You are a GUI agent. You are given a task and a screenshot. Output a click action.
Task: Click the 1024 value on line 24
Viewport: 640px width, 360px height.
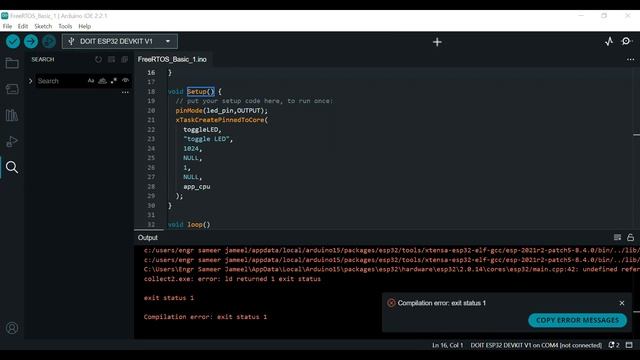(x=191, y=149)
